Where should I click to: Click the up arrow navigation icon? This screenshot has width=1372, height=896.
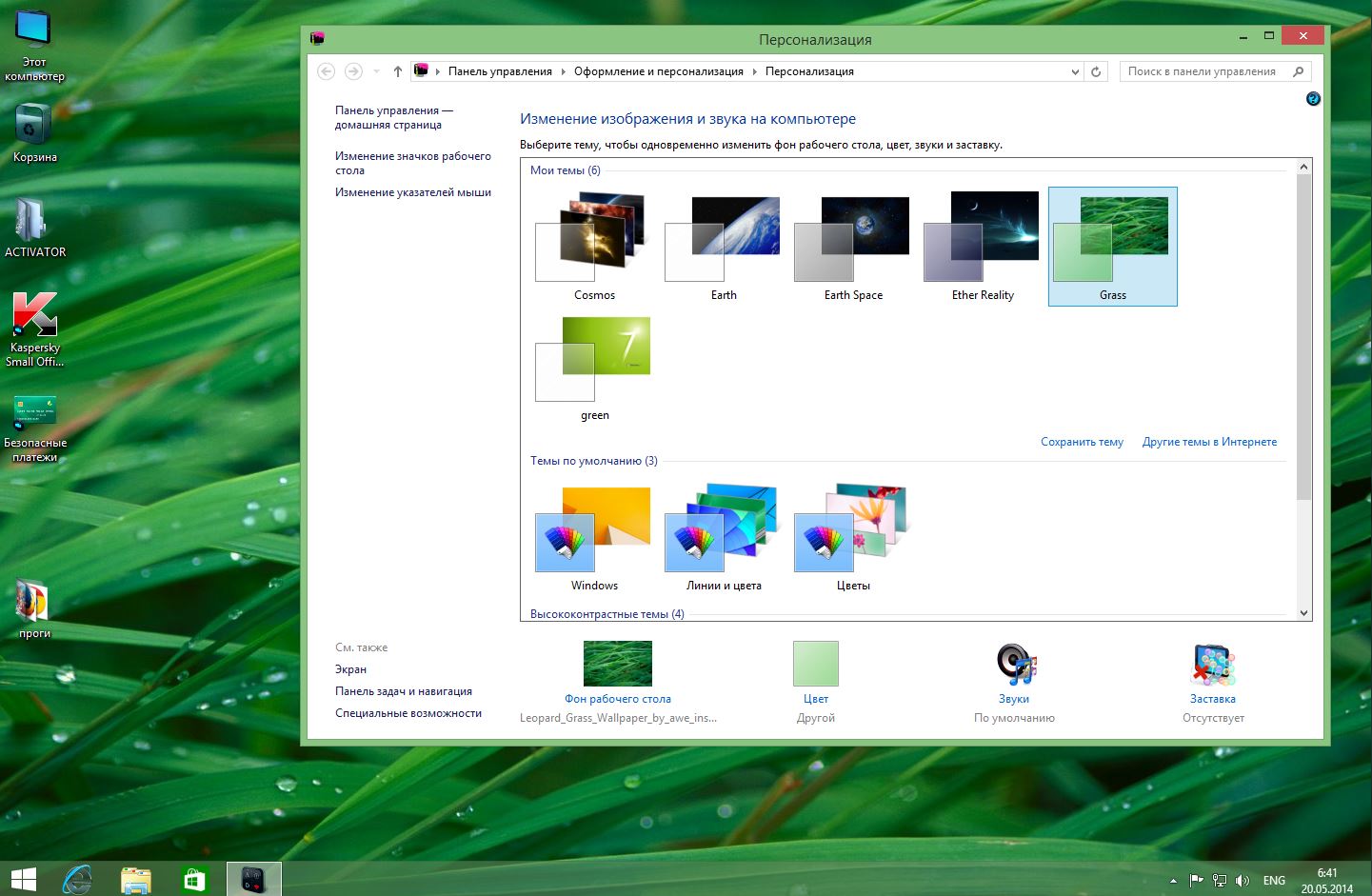click(398, 71)
